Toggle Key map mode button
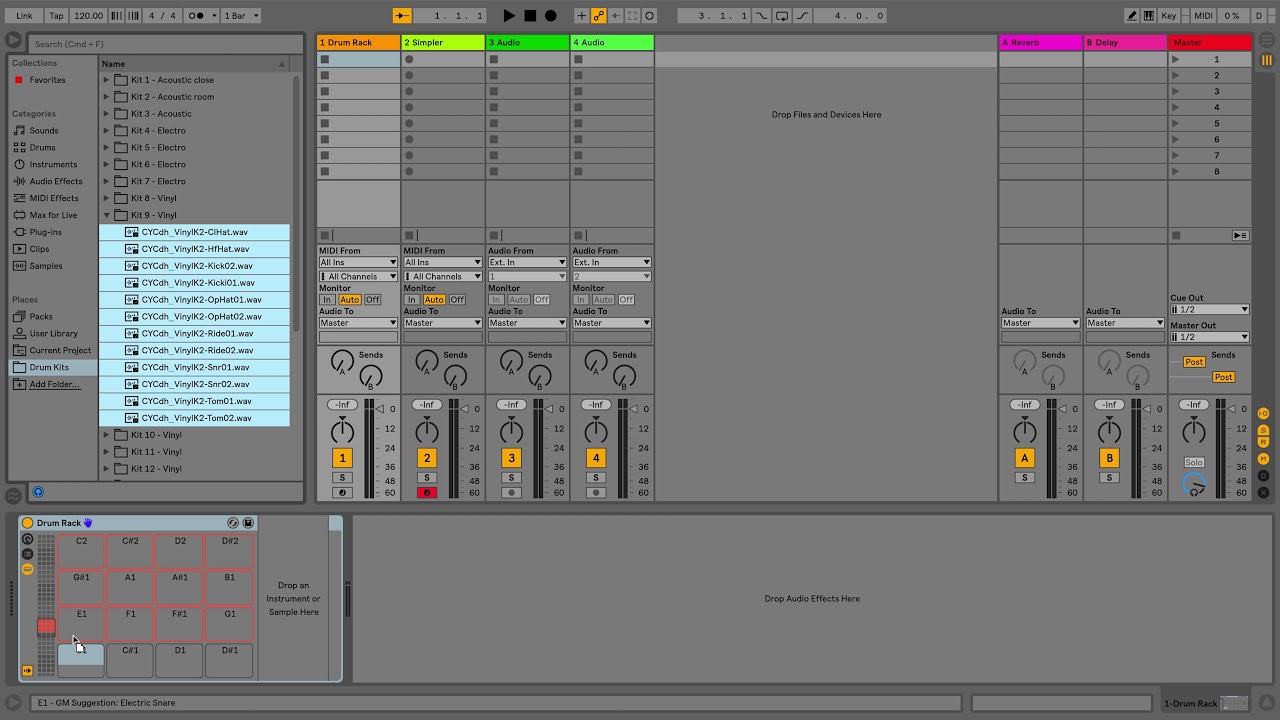The height and width of the screenshot is (720, 1280). [x=1169, y=16]
